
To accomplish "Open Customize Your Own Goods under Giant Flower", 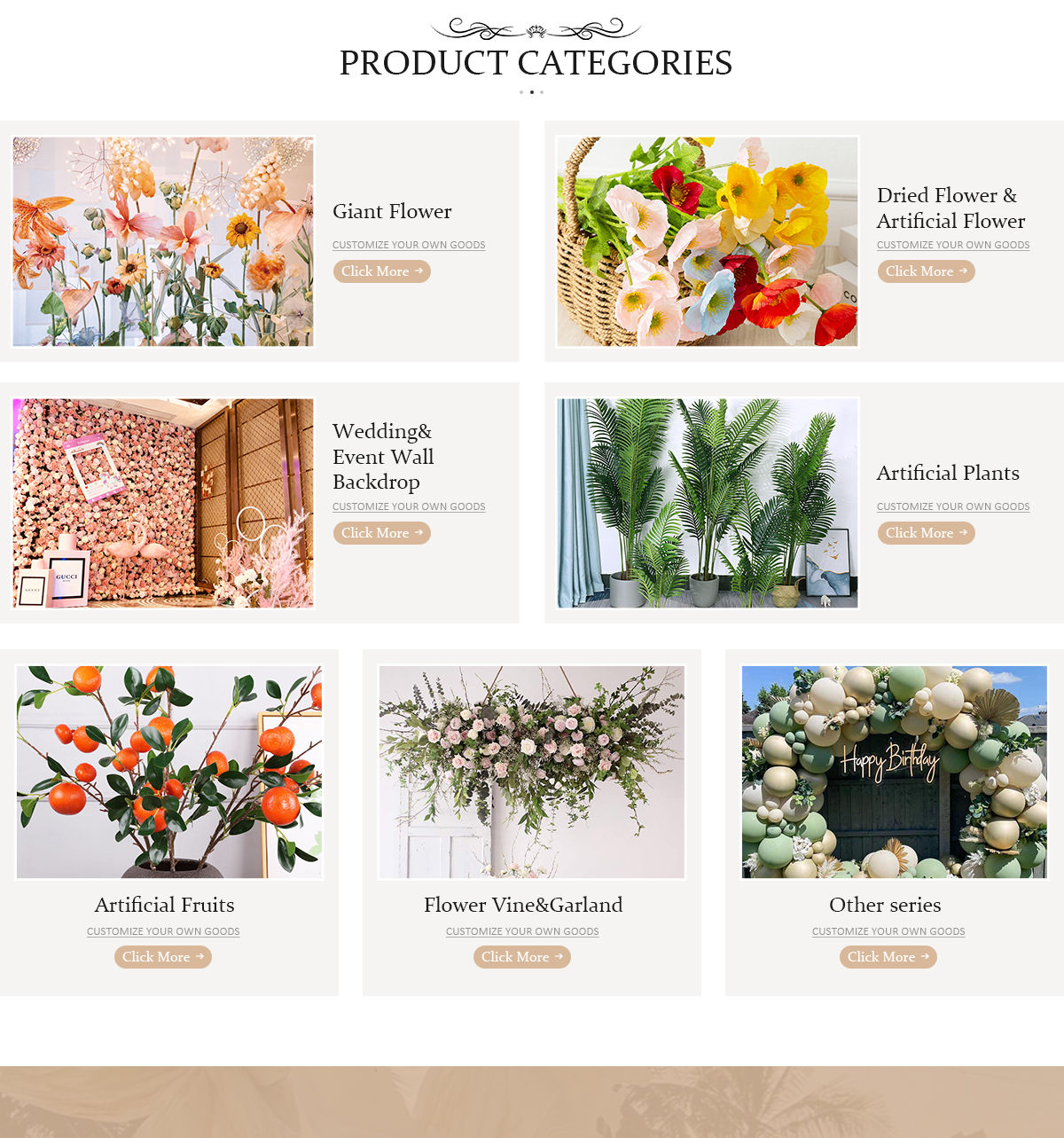I will click(409, 245).
